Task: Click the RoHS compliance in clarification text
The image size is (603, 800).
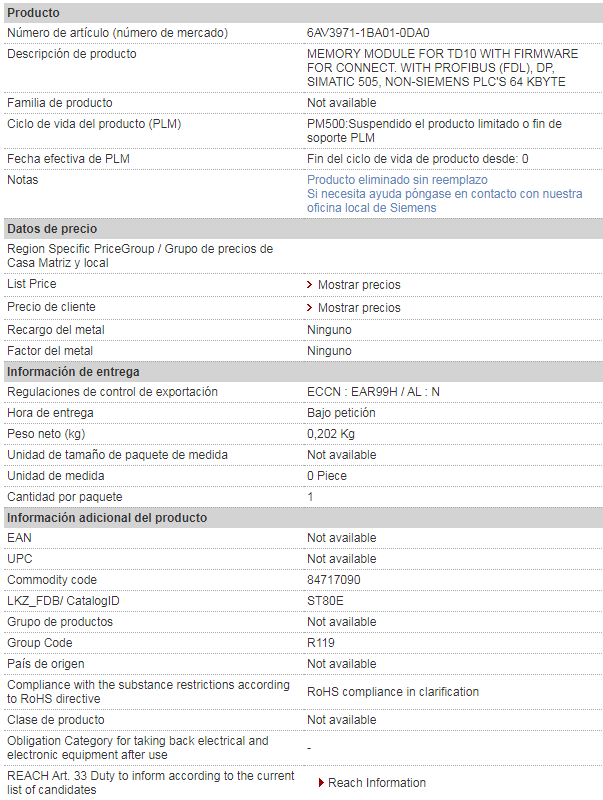Action: click(x=393, y=692)
